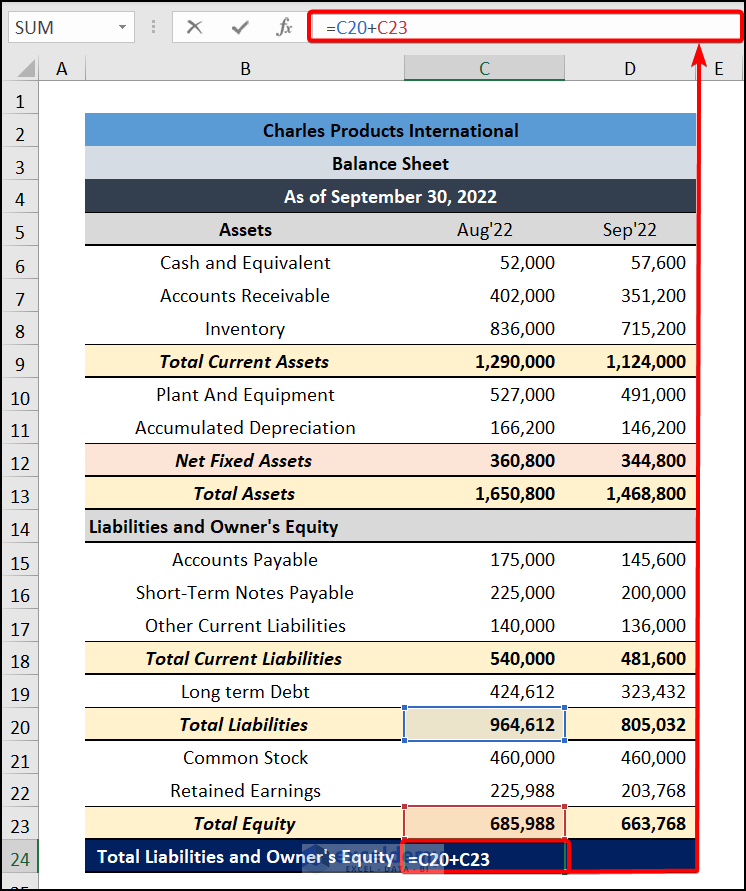The height and width of the screenshot is (891, 746).
Task: Click the Common Stock label
Action: tap(245, 757)
